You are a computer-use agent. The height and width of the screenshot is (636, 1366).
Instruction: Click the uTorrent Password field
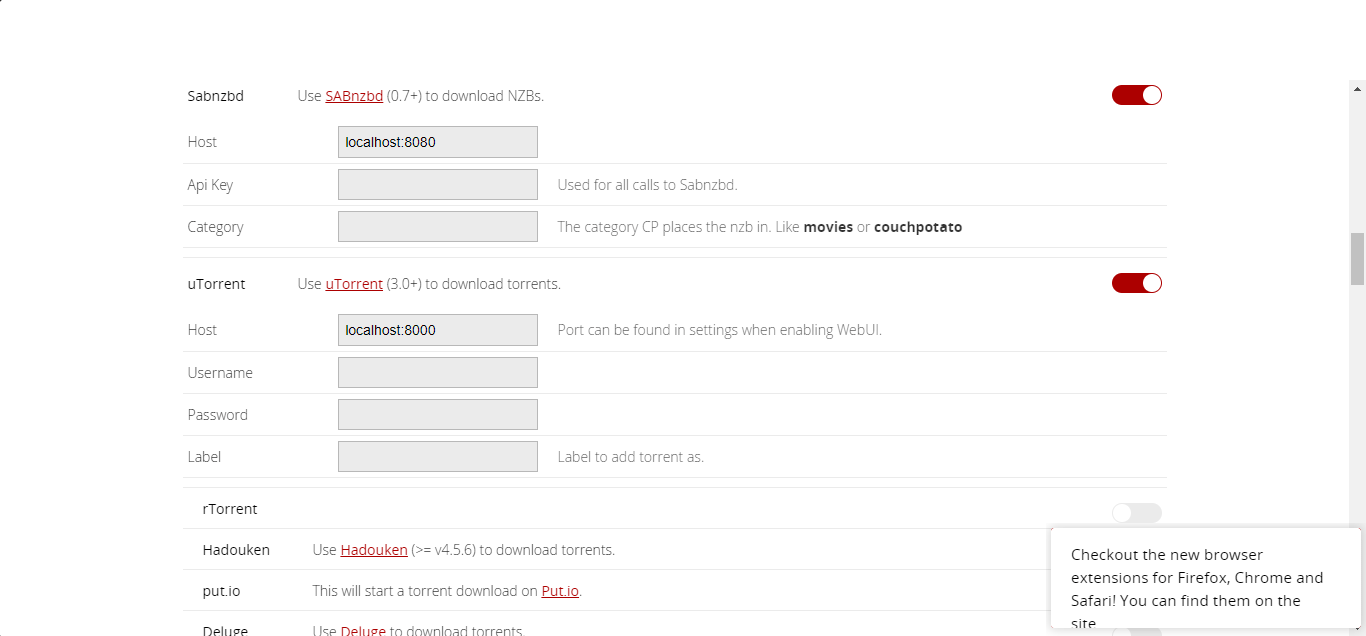[437, 414]
